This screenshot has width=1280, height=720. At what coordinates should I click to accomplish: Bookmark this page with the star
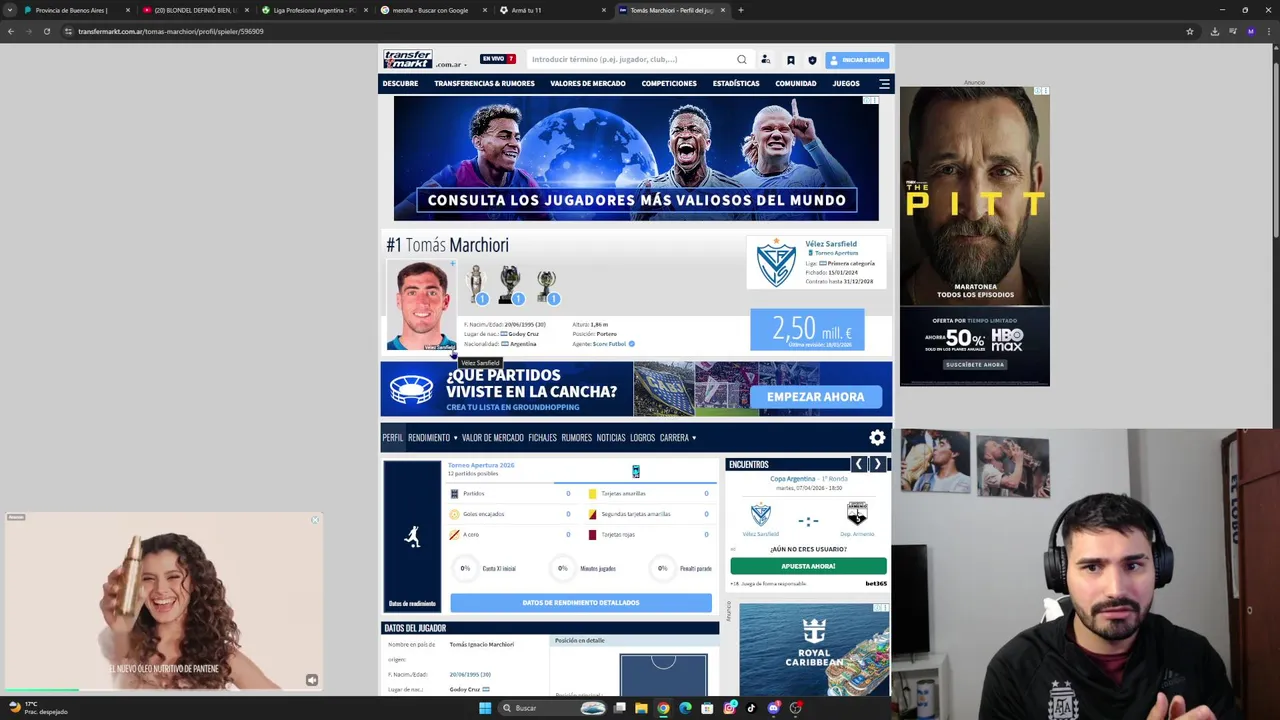point(1189,31)
